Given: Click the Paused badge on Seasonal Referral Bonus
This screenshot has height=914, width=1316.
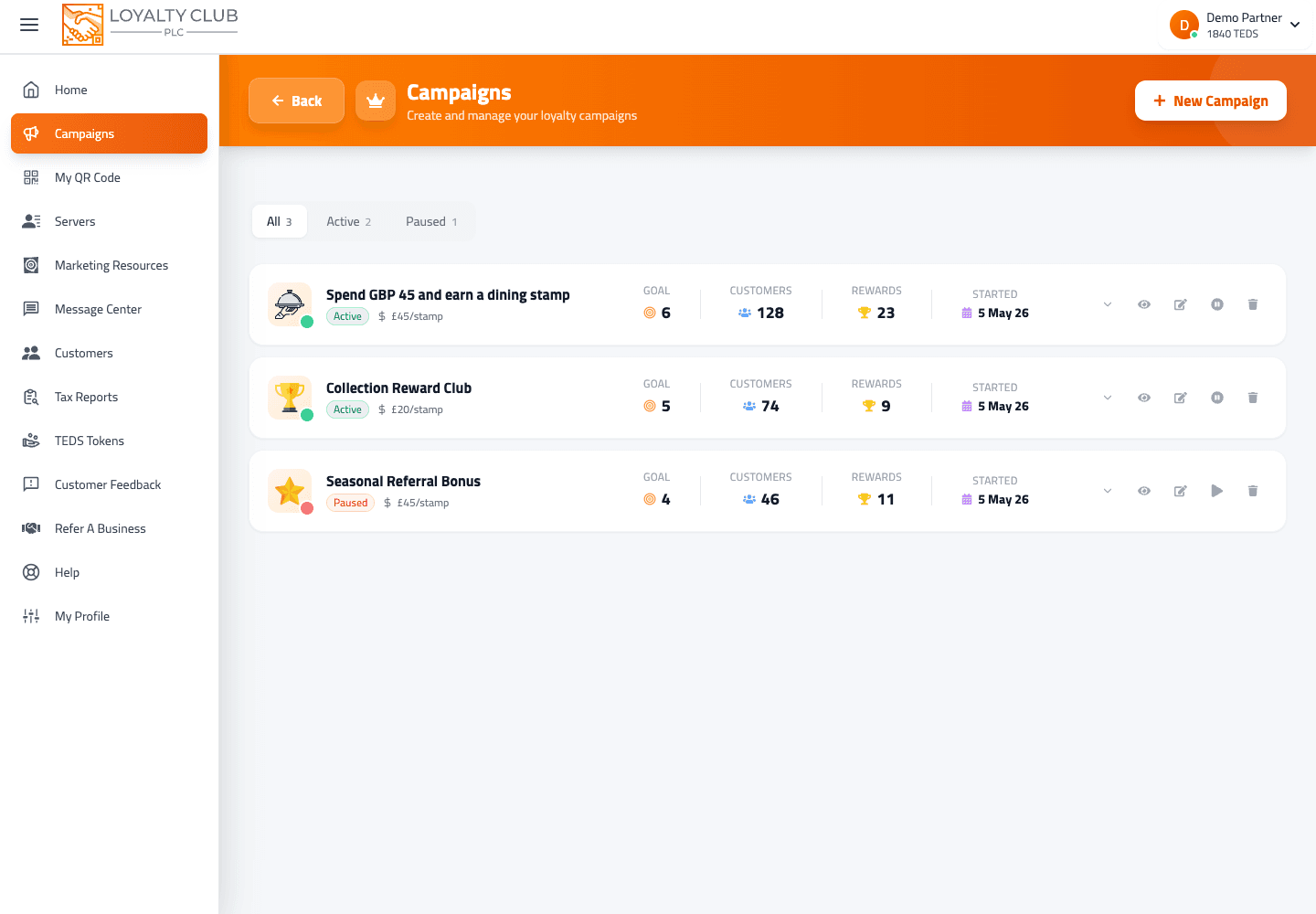Looking at the screenshot, I should pos(350,503).
